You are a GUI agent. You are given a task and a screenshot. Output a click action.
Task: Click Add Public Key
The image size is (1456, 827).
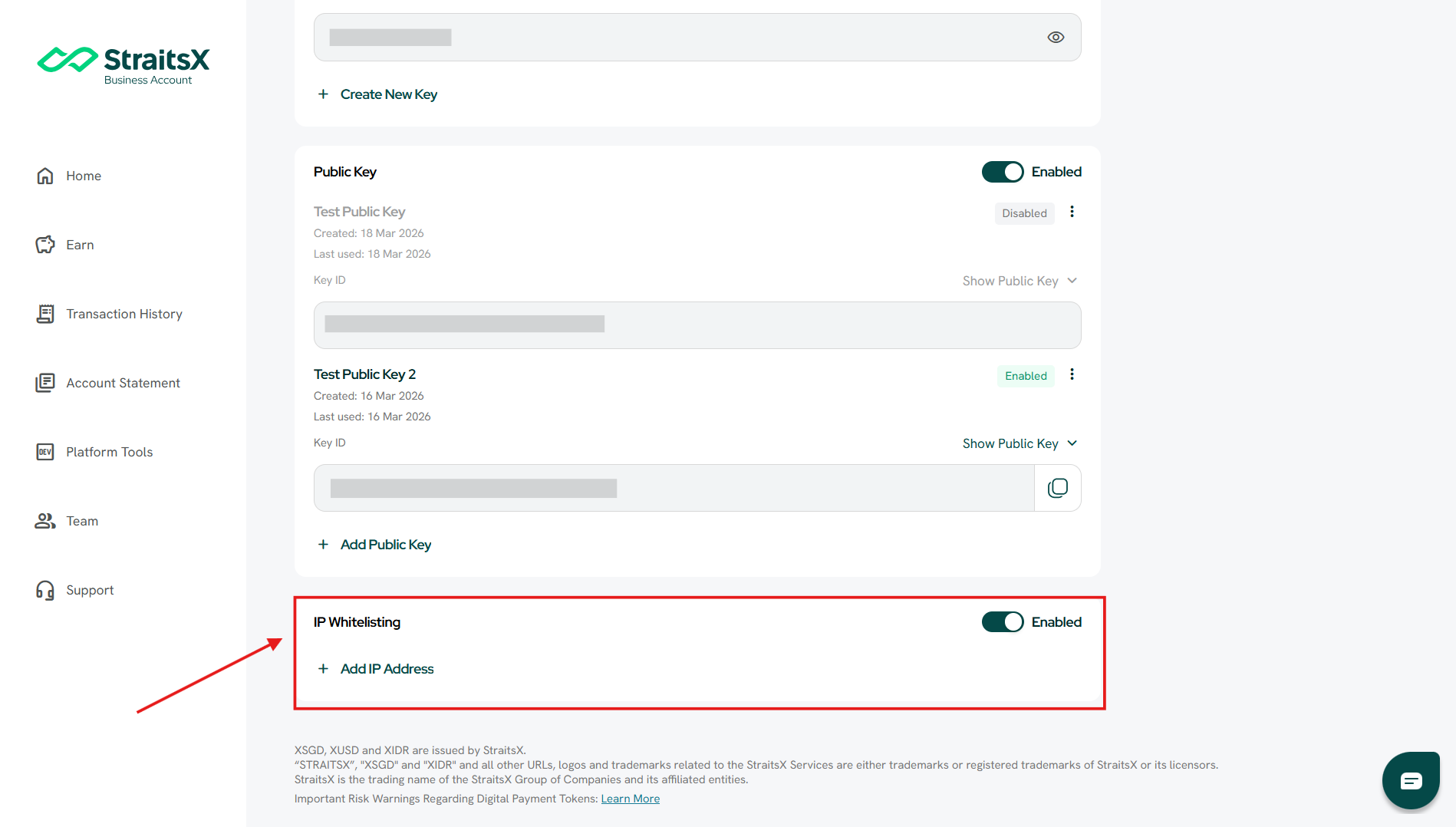pos(386,545)
